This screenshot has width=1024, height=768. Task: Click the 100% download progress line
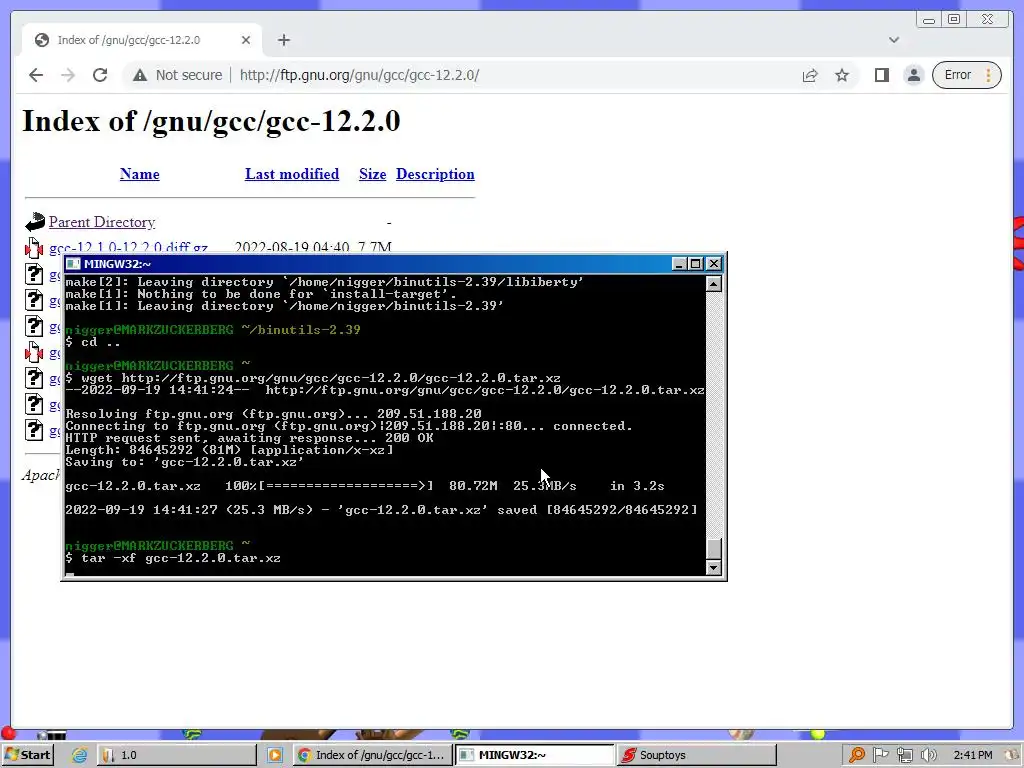(x=364, y=486)
